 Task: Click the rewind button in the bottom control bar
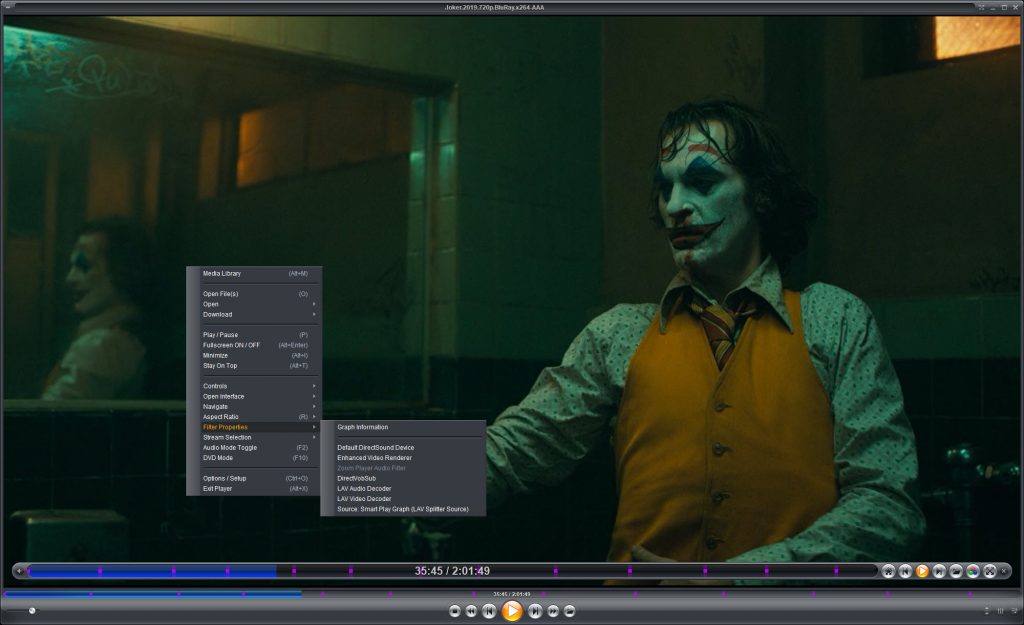pos(471,611)
